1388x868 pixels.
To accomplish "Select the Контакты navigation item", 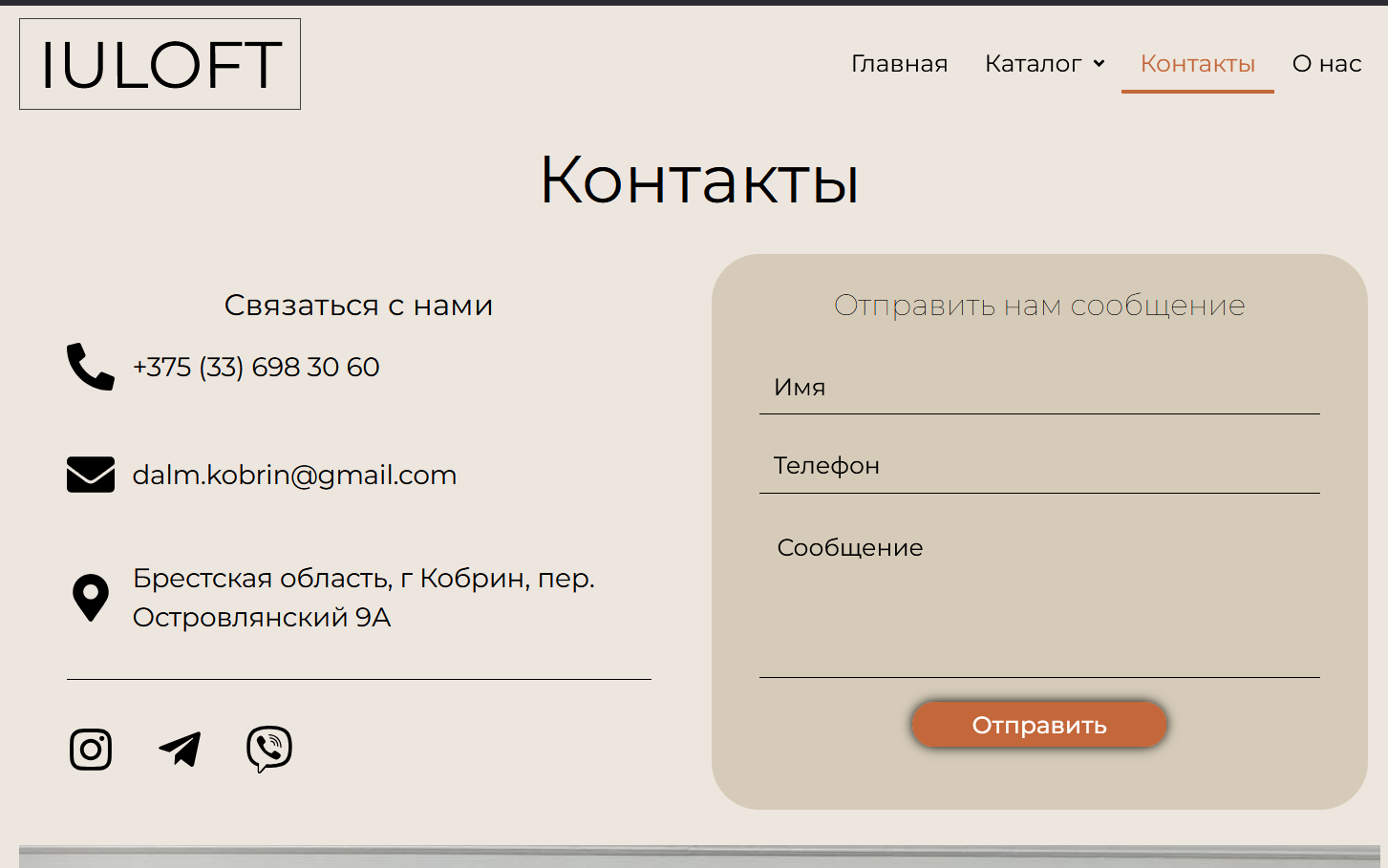I will click(x=1198, y=64).
